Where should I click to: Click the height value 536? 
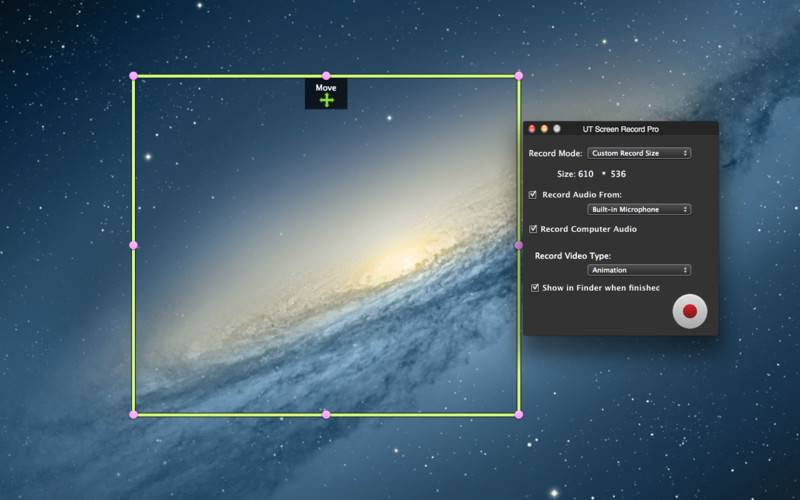(618, 174)
